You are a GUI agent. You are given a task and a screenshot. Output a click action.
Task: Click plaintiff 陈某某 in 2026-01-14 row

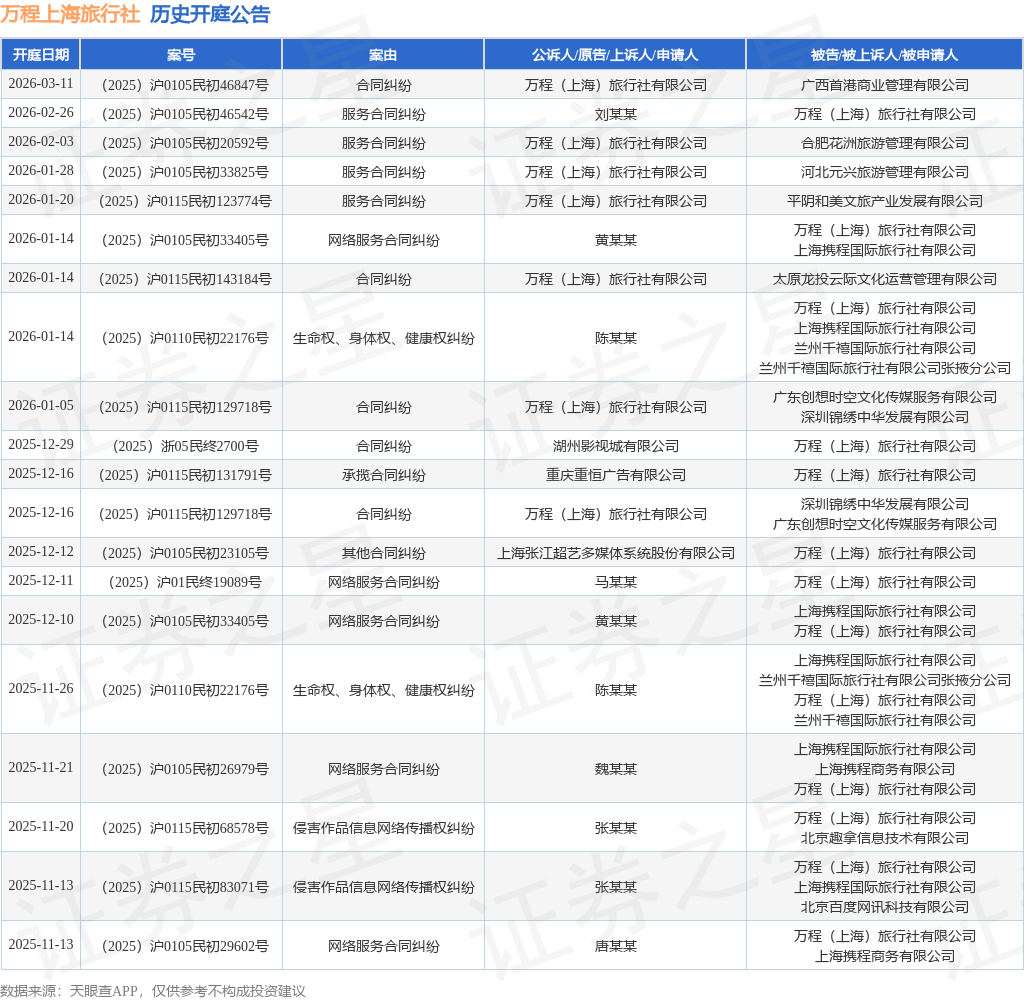pos(615,338)
